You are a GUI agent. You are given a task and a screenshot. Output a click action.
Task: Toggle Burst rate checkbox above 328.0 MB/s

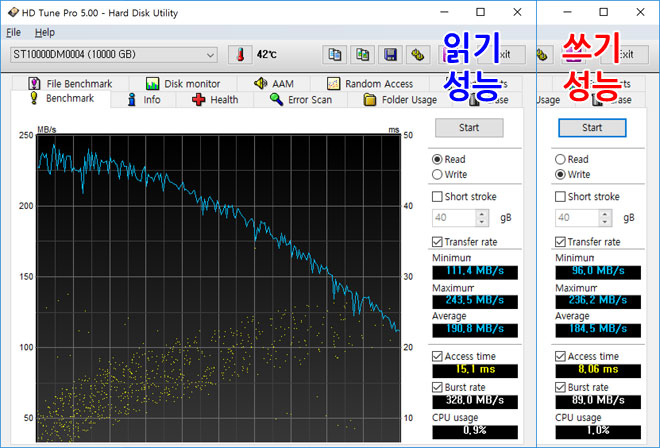coord(437,387)
